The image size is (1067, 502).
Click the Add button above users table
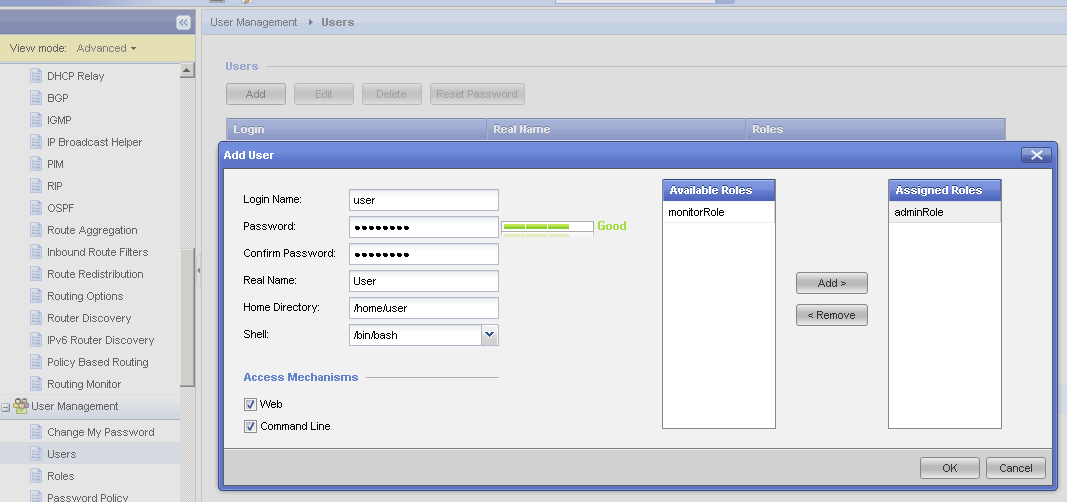point(255,94)
